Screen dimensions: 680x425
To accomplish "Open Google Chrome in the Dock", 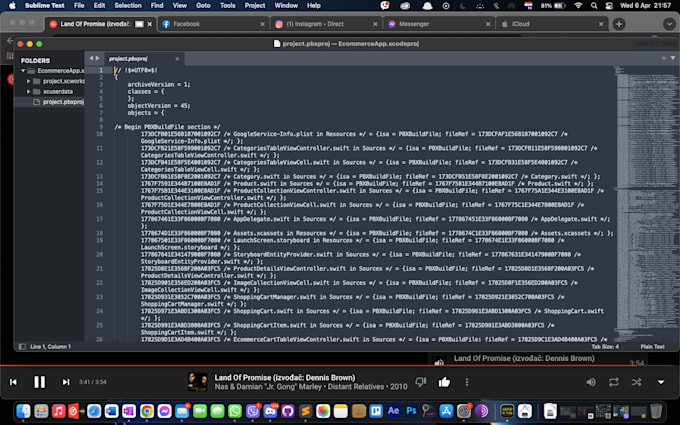I will [x=147, y=411].
